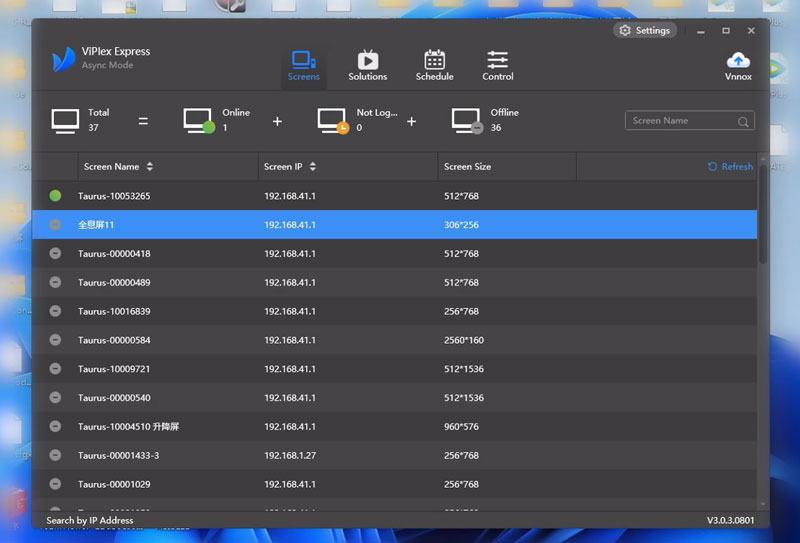Screen dimensions: 800x543
Task: Select the Taurus-00000418 row
Action: (394, 254)
